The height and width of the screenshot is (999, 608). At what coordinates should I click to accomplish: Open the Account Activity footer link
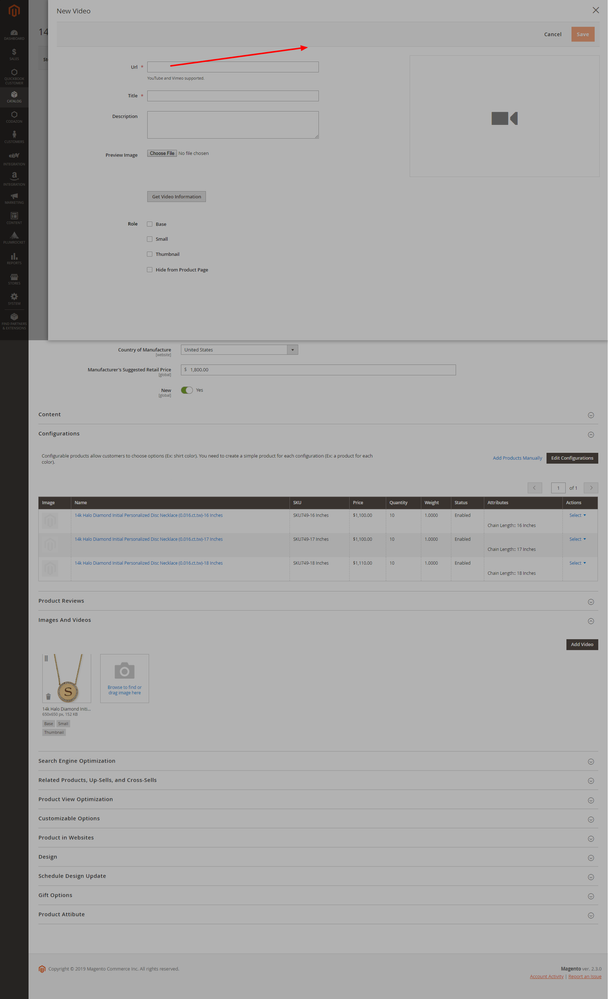point(546,977)
